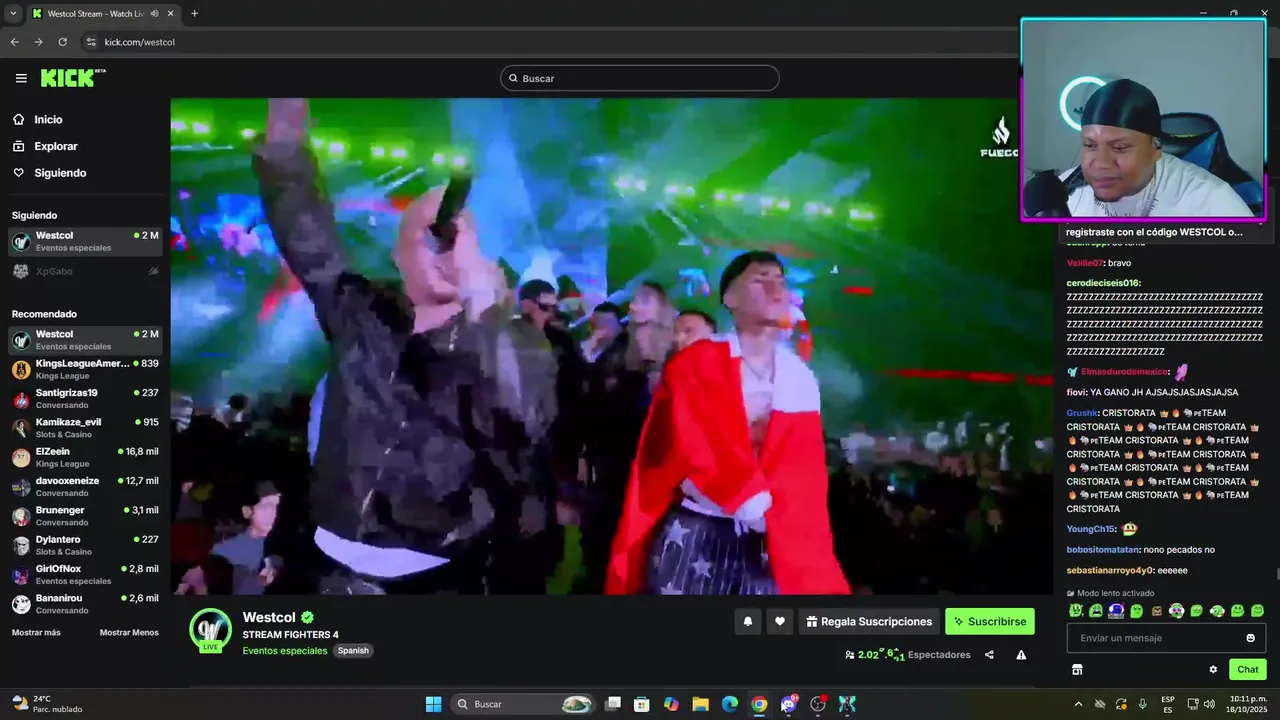Image resolution: width=1280 pixels, height=720 pixels.
Task: Open the emoji picker in chat input
Action: click(x=1250, y=638)
